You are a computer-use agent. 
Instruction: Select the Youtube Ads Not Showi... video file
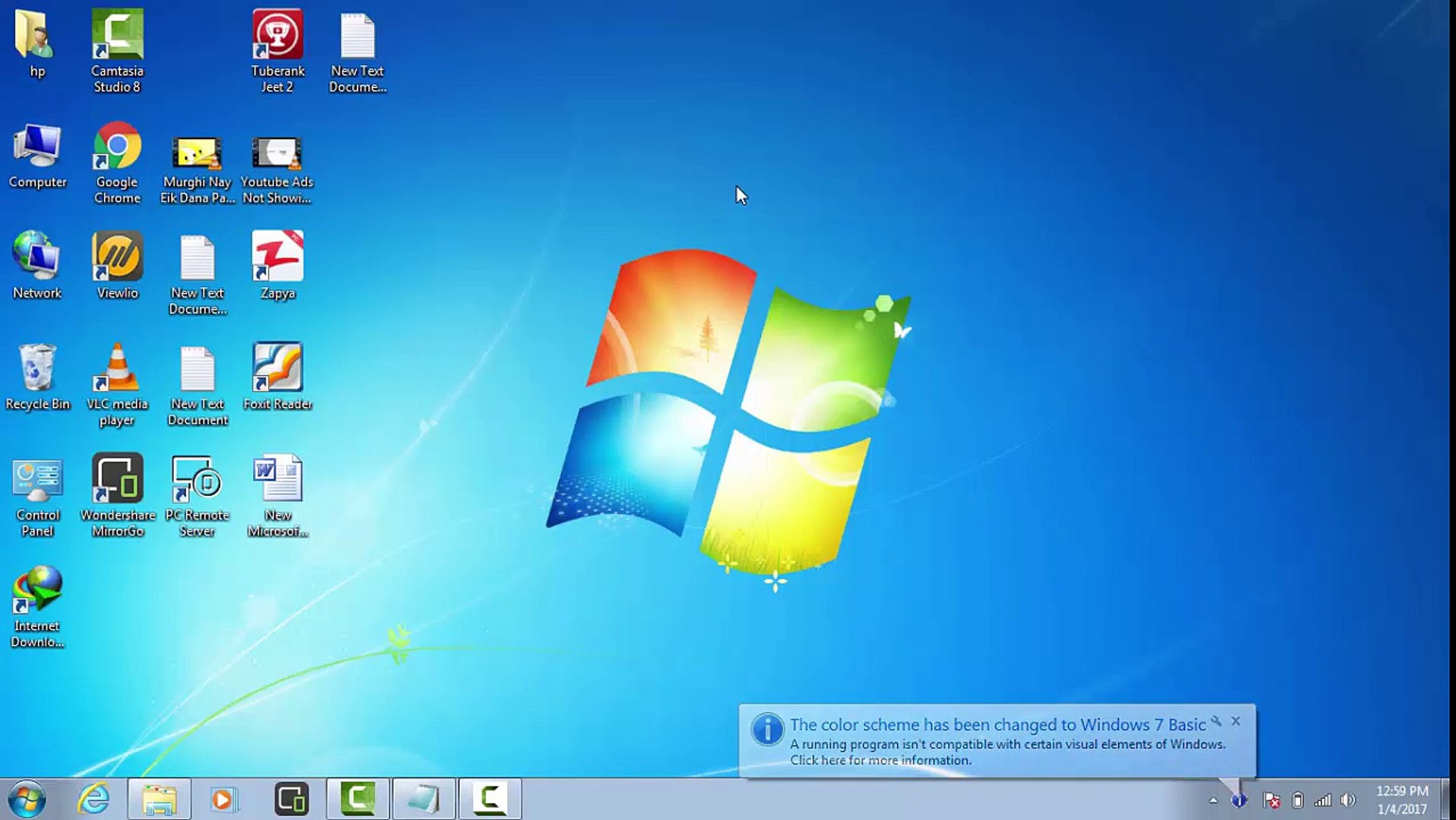(x=277, y=169)
